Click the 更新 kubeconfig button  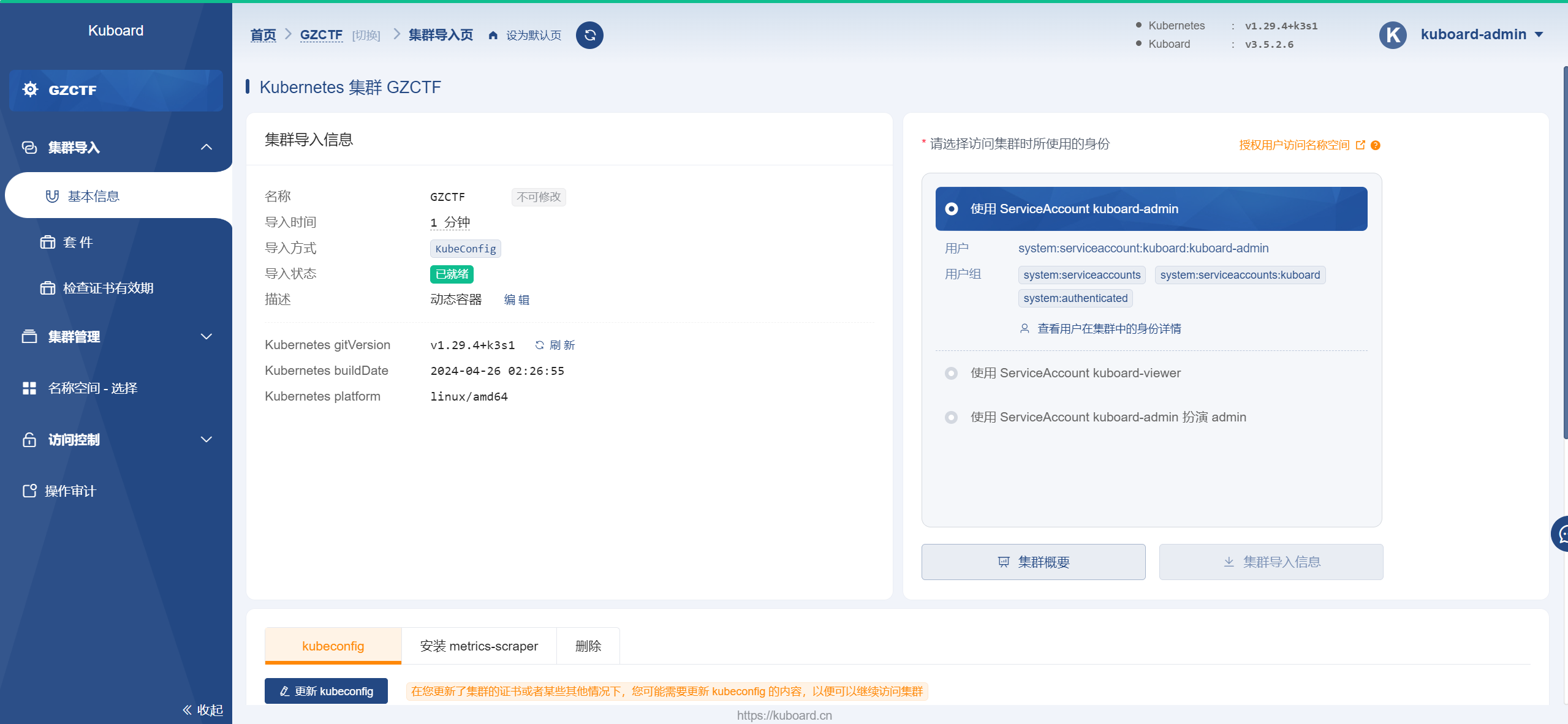coord(326,691)
